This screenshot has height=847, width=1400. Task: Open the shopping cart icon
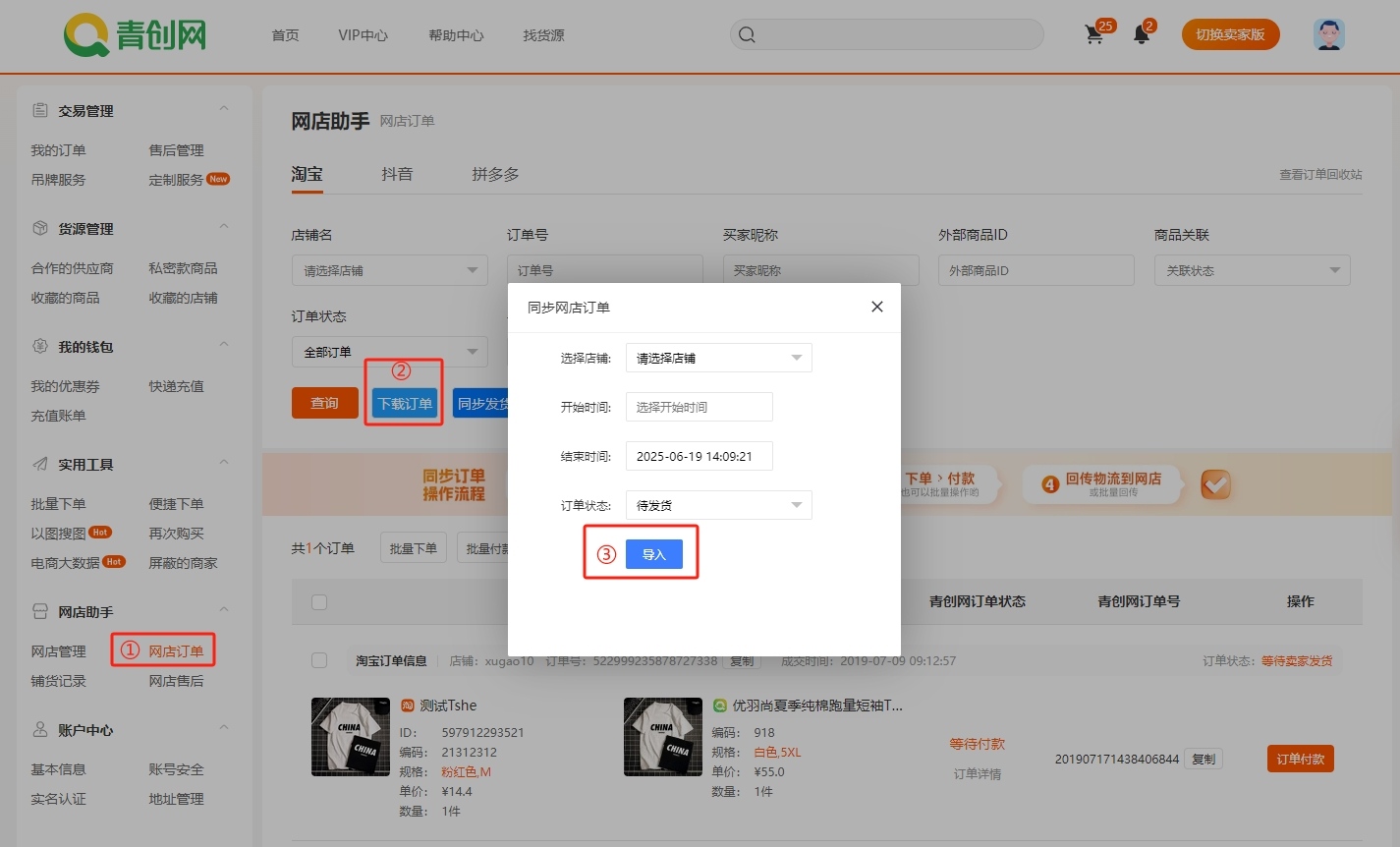tap(1094, 35)
